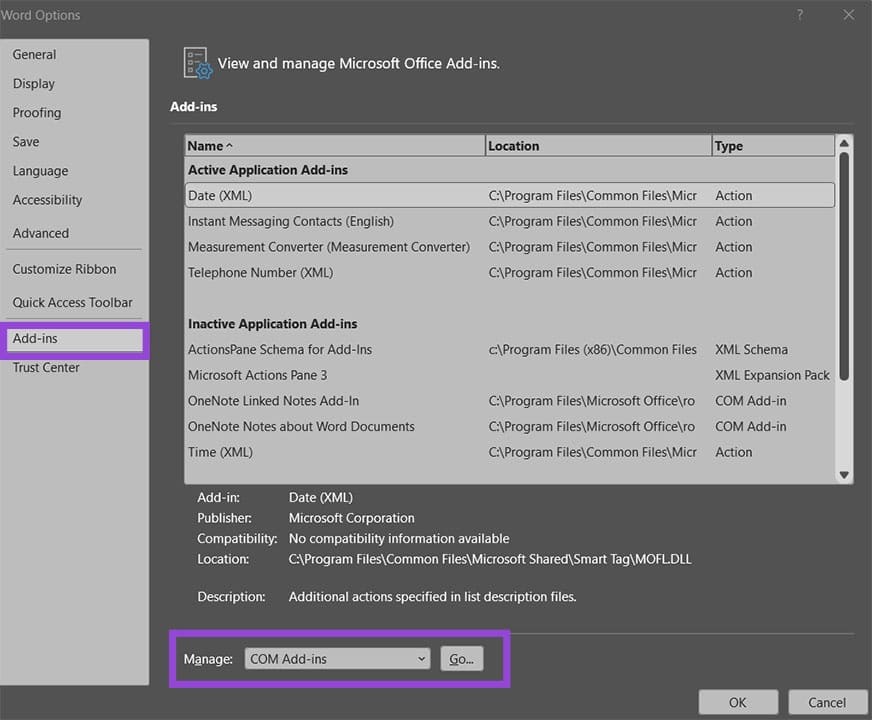This screenshot has width=872, height=720.
Task: Switch to the Trust Center section
Action: 45,367
